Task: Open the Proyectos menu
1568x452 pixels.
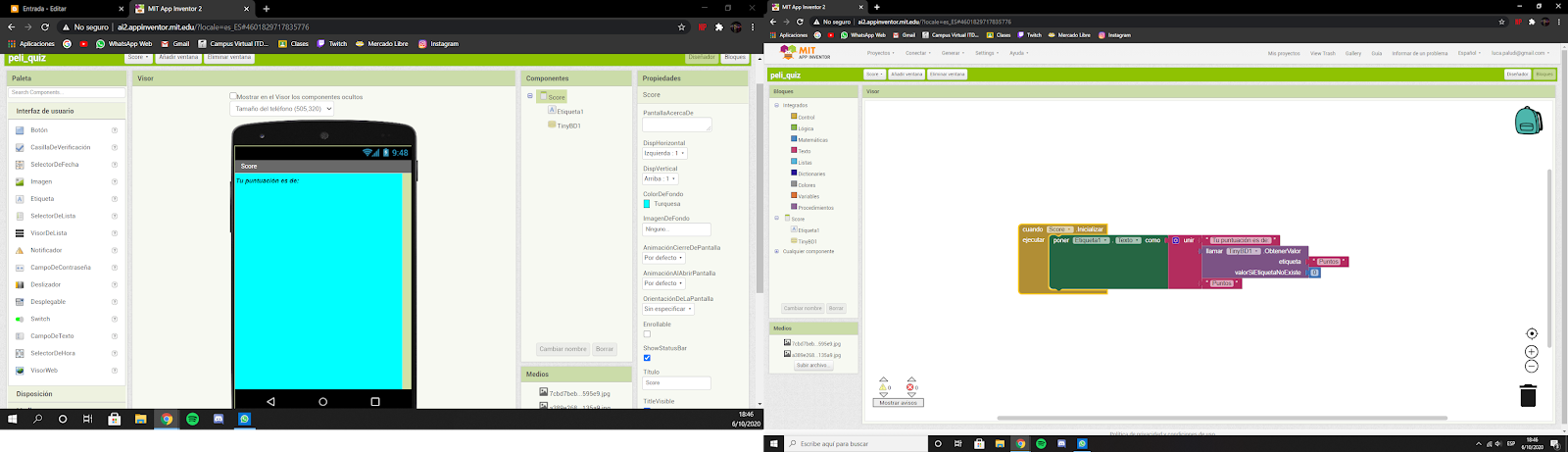Action: 880,53
